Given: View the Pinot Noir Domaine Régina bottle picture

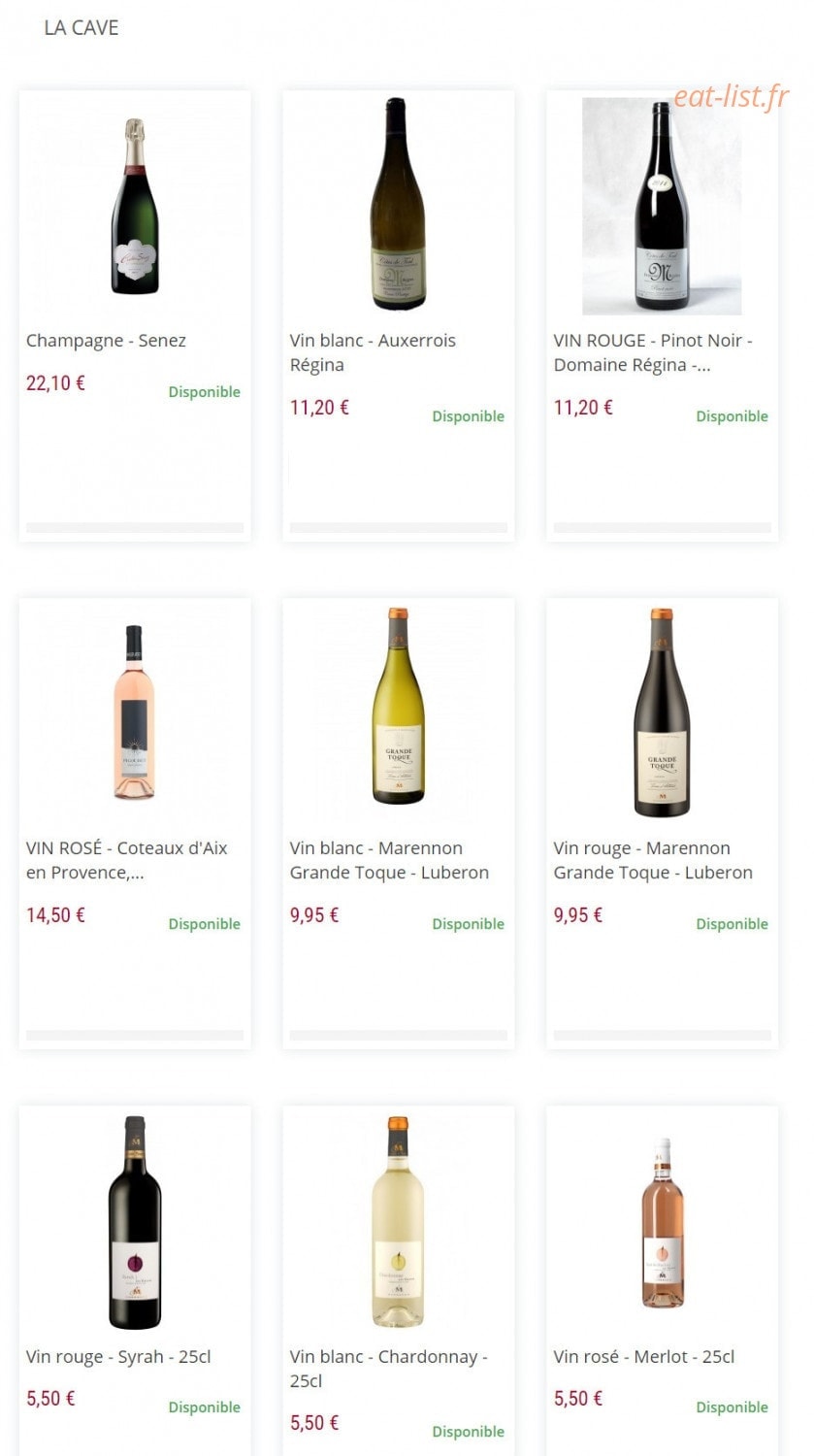Looking at the screenshot, I should [663, 206].
